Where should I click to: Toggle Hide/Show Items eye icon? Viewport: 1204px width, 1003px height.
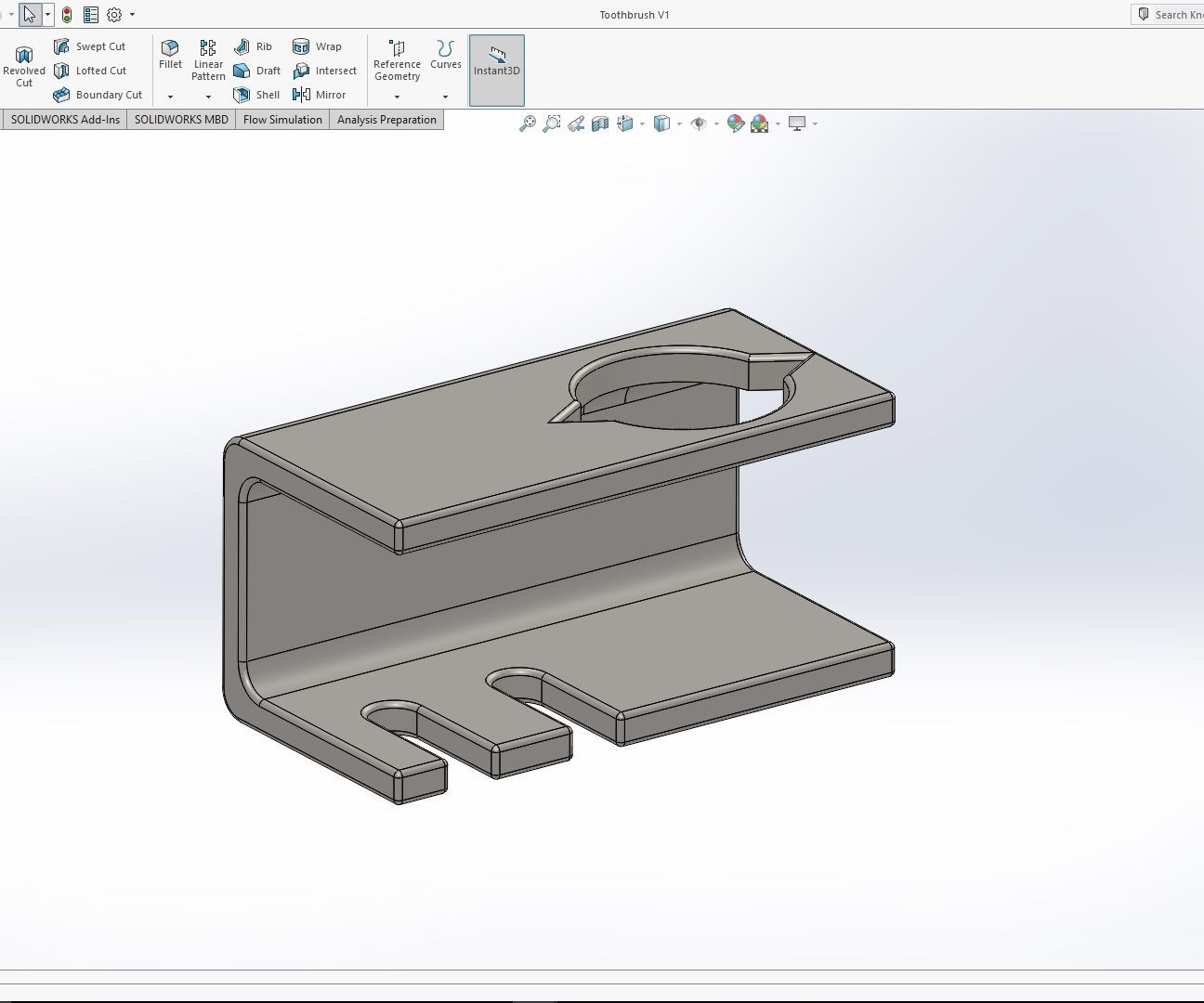(699, 124)
